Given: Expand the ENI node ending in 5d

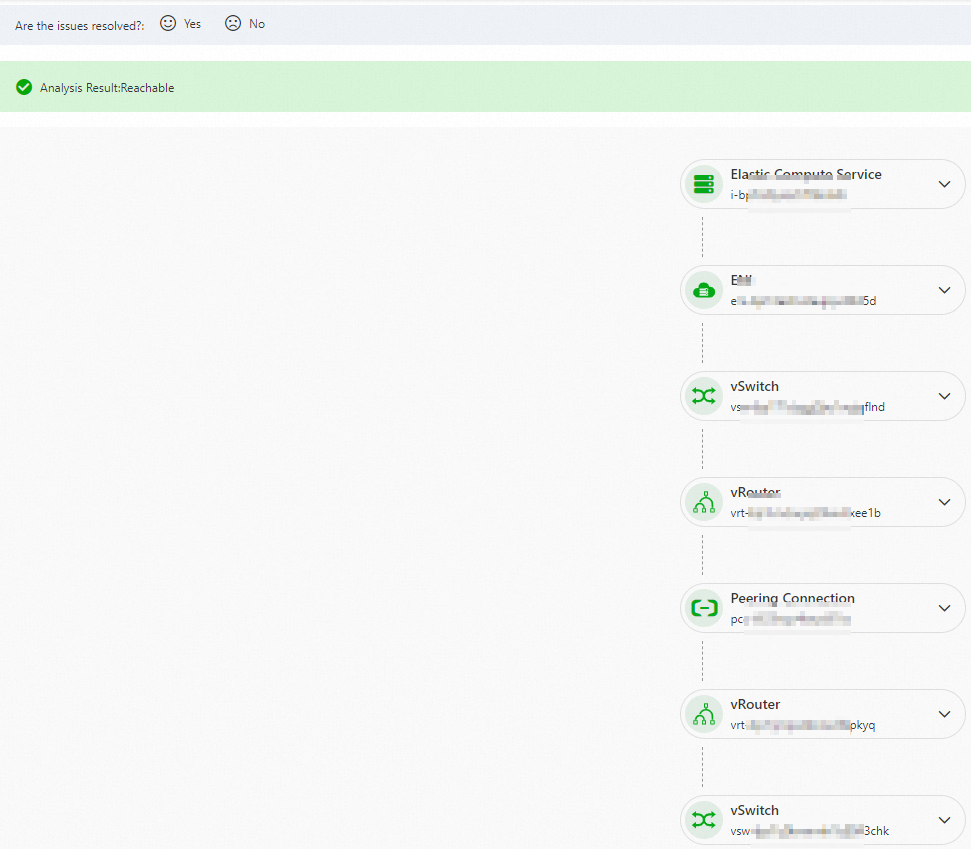Looking at the screenshot, I should 944,290.
